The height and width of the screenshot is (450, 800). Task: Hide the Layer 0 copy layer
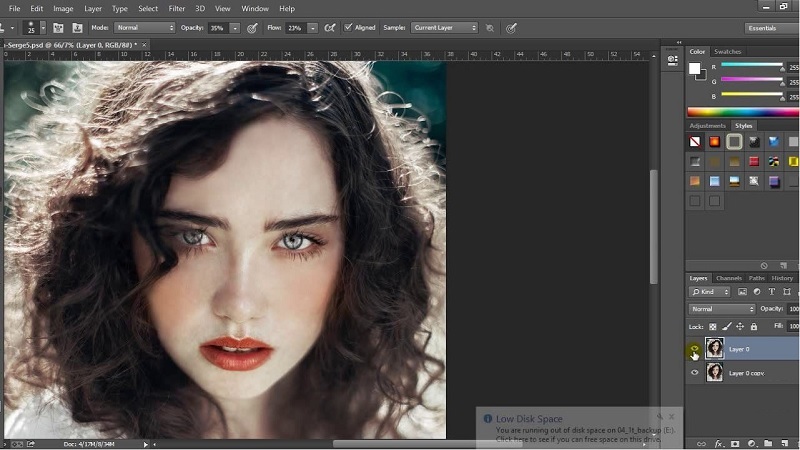694,373
